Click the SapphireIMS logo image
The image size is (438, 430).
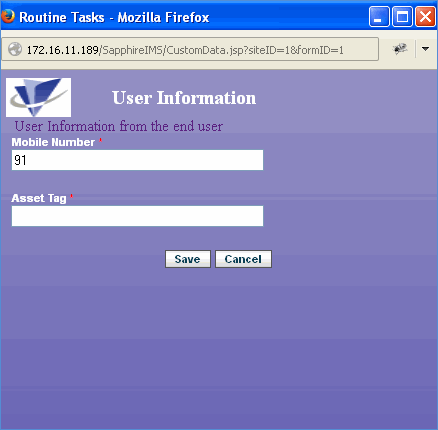[x=38, y=97]
